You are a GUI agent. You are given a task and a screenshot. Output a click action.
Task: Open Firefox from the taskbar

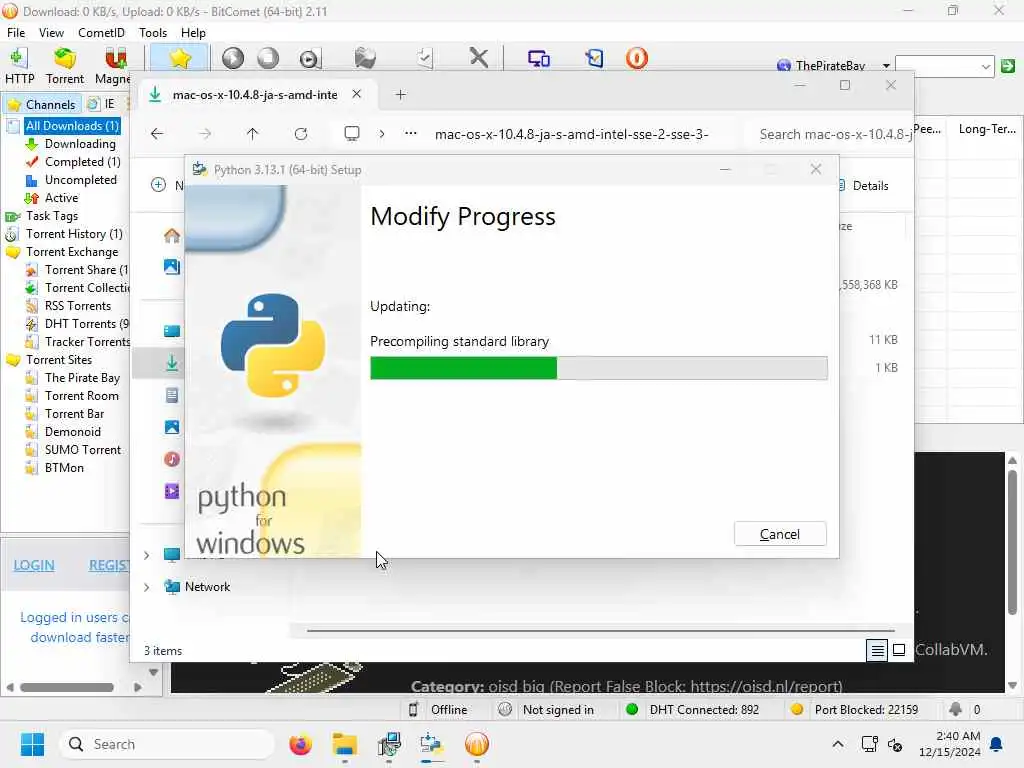pos(300,744)
